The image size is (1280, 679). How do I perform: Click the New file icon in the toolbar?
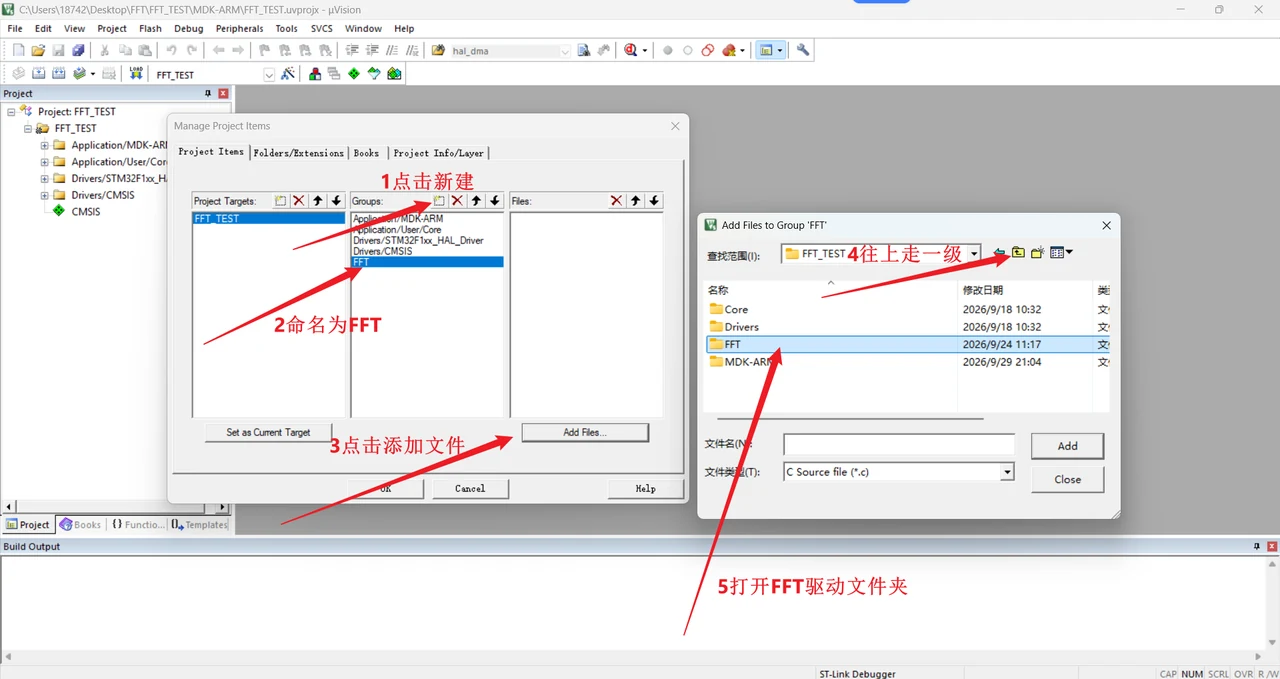[x=18, y=50]
